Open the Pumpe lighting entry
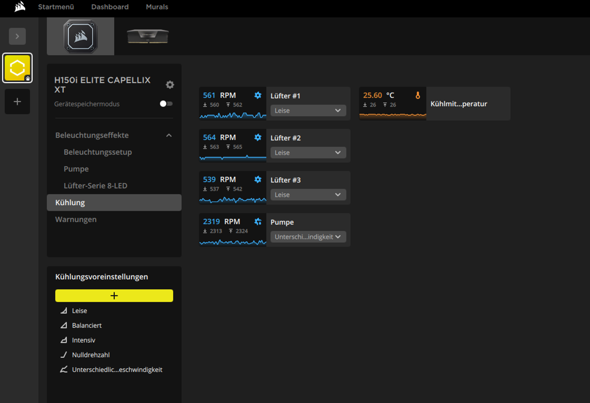Image resolution: width=590 pixels, height=403 pixels. [76, 169]
